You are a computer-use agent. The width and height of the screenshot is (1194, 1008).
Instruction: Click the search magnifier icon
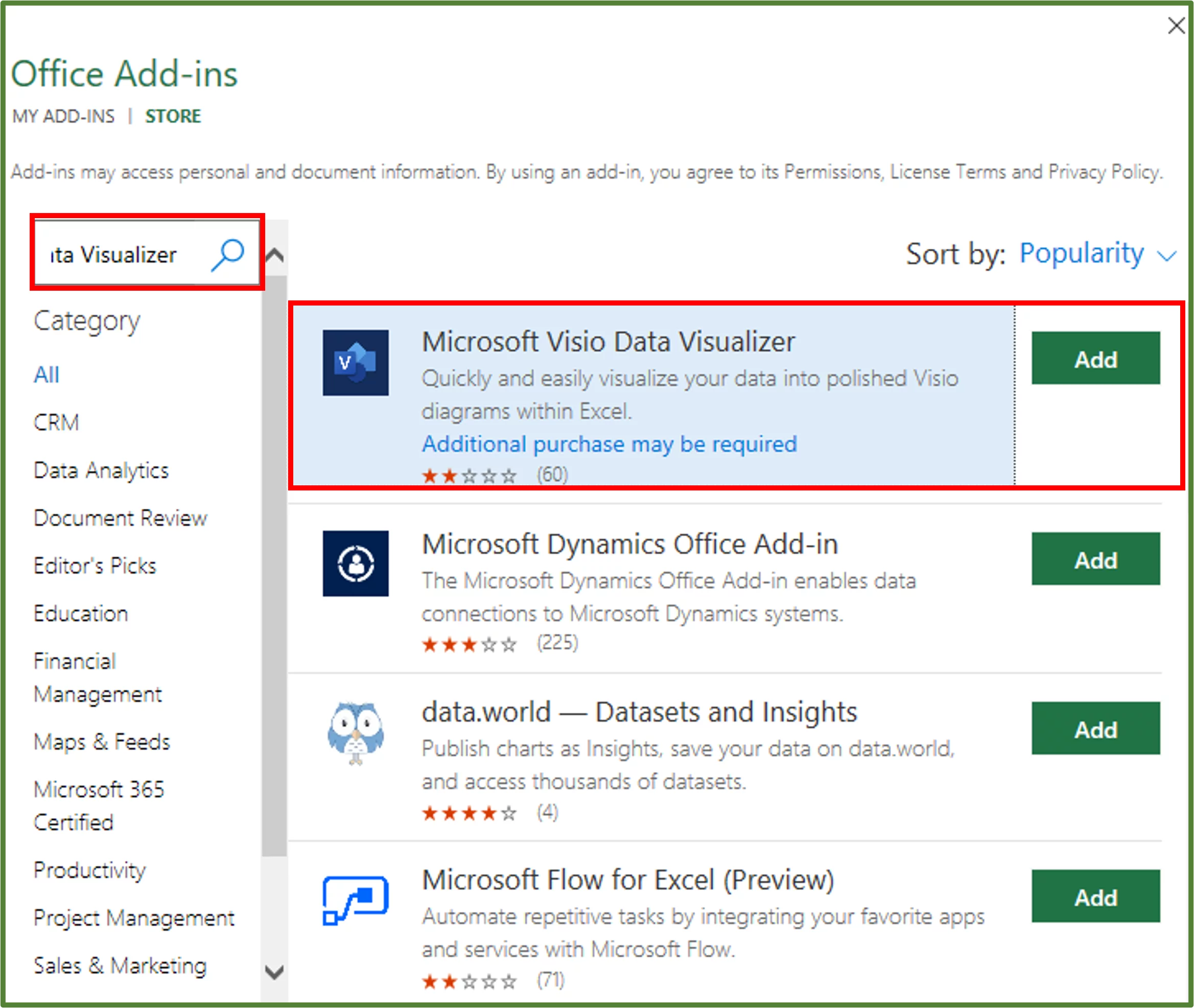pos(228,254)
